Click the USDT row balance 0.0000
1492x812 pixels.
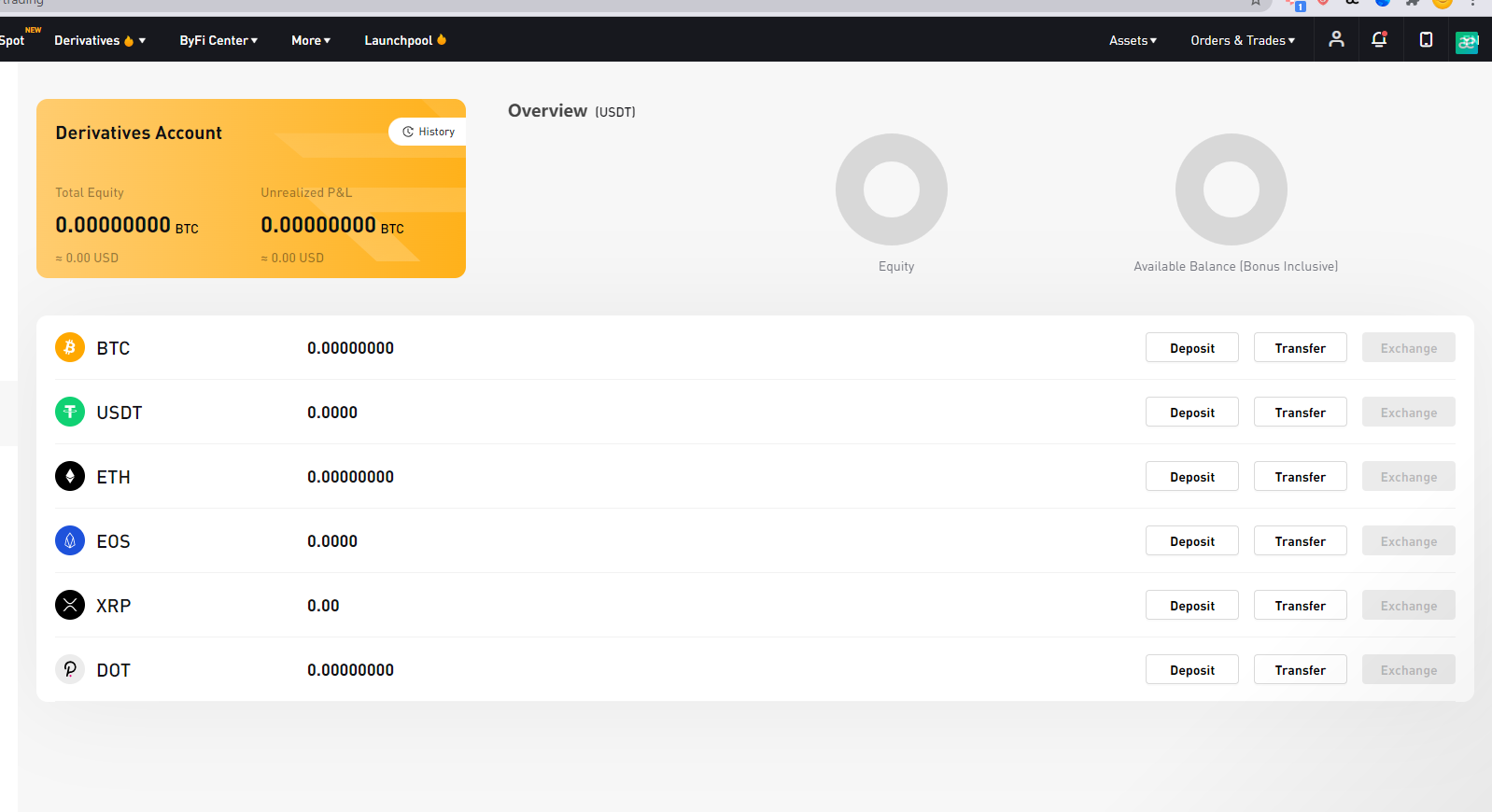(332, 413)
